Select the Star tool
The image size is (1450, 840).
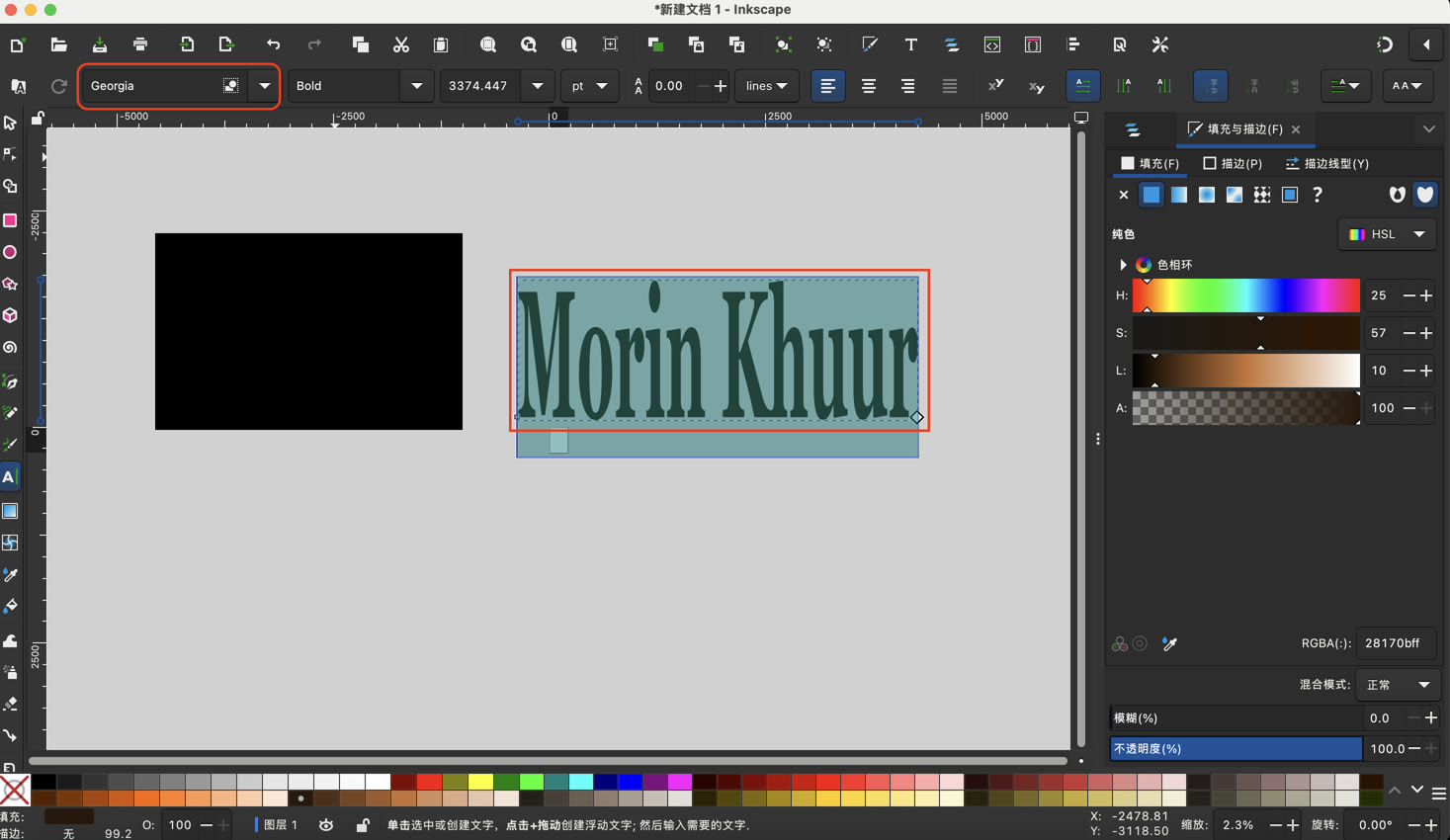tap(11, 284)
